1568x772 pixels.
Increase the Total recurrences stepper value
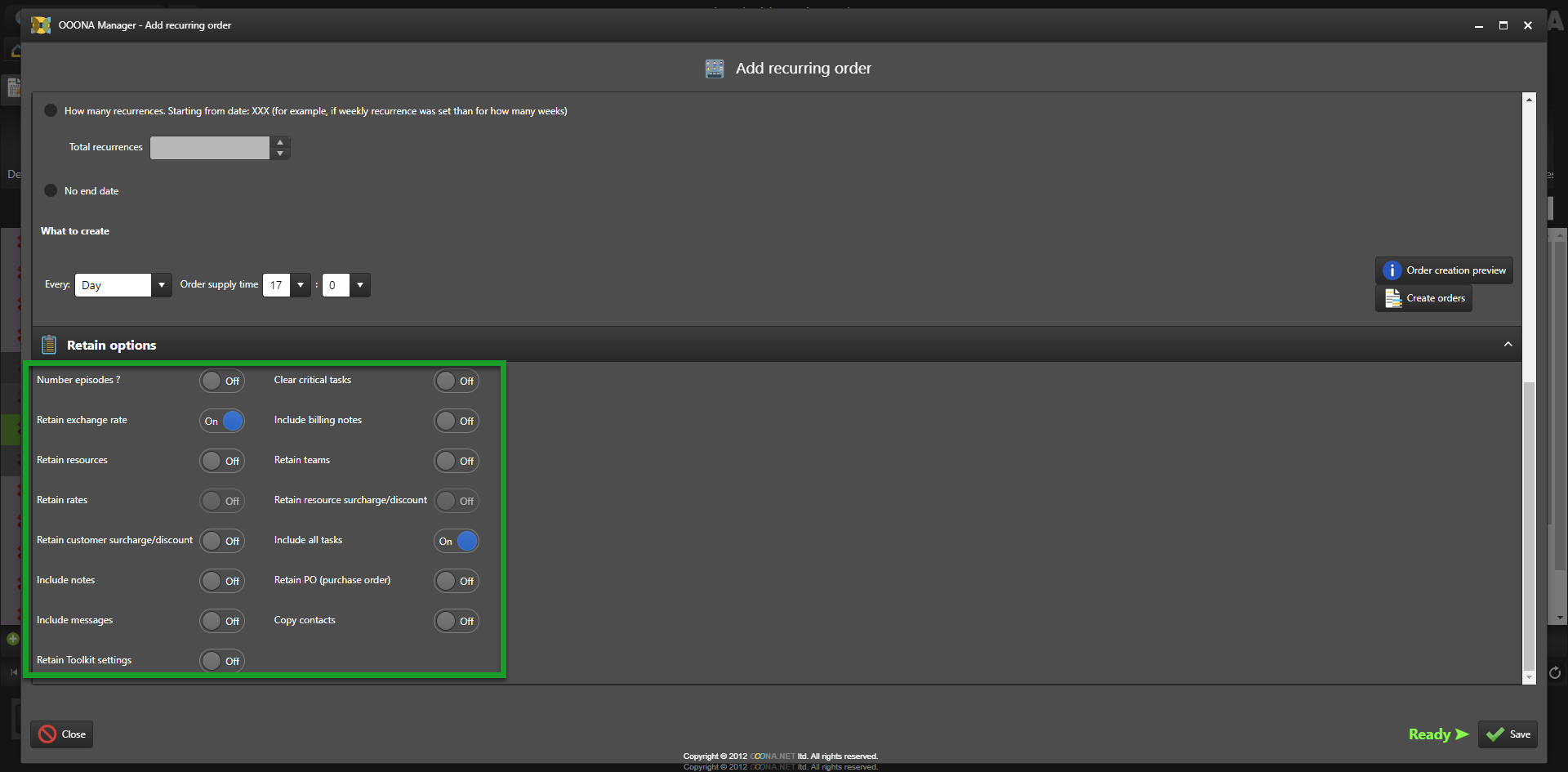point(280,142)
